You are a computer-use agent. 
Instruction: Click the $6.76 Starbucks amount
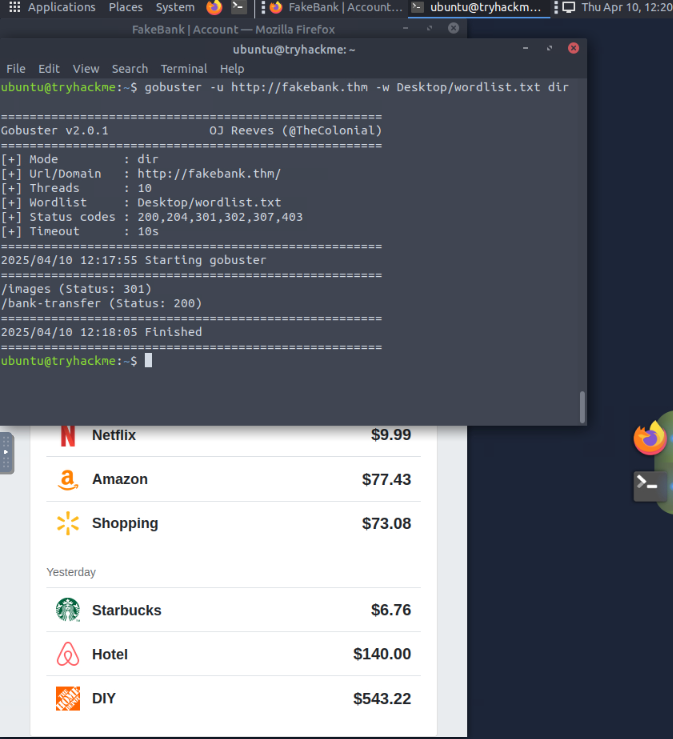pos(391,610)
